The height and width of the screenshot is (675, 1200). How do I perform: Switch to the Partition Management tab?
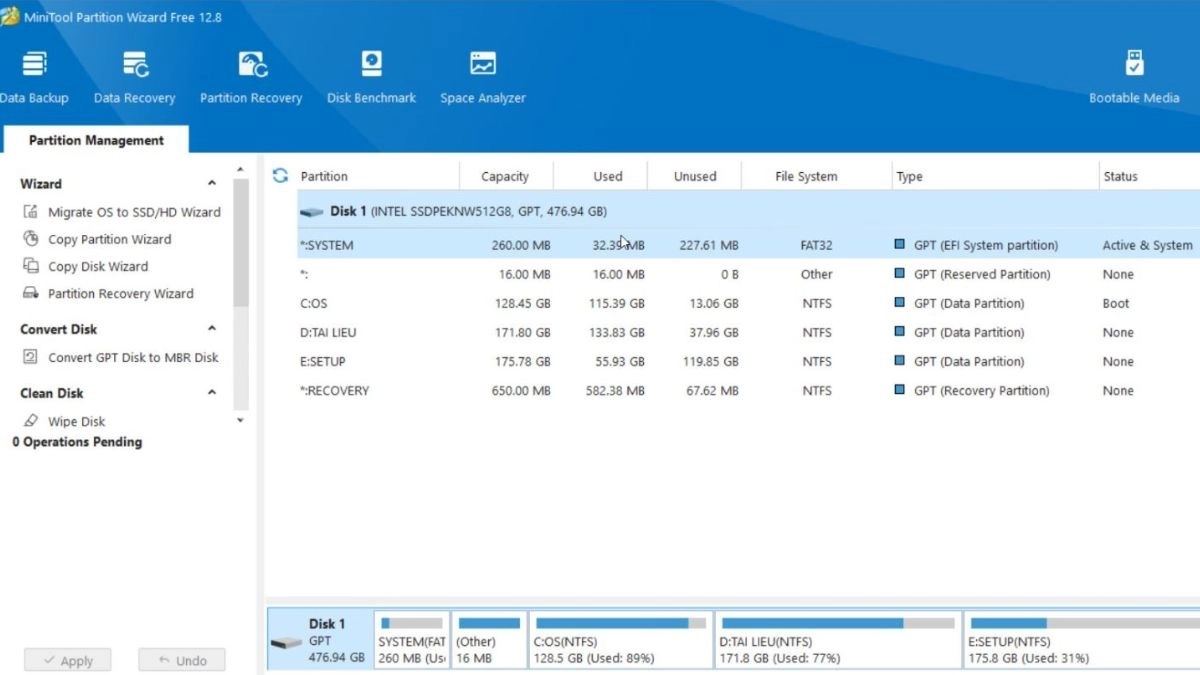96,140
